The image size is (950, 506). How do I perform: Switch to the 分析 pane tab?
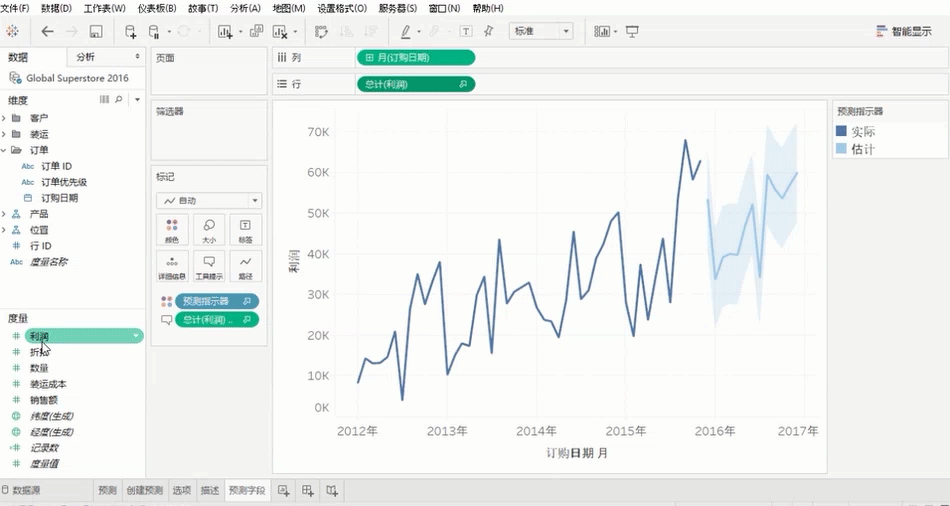tap(86, 57)
